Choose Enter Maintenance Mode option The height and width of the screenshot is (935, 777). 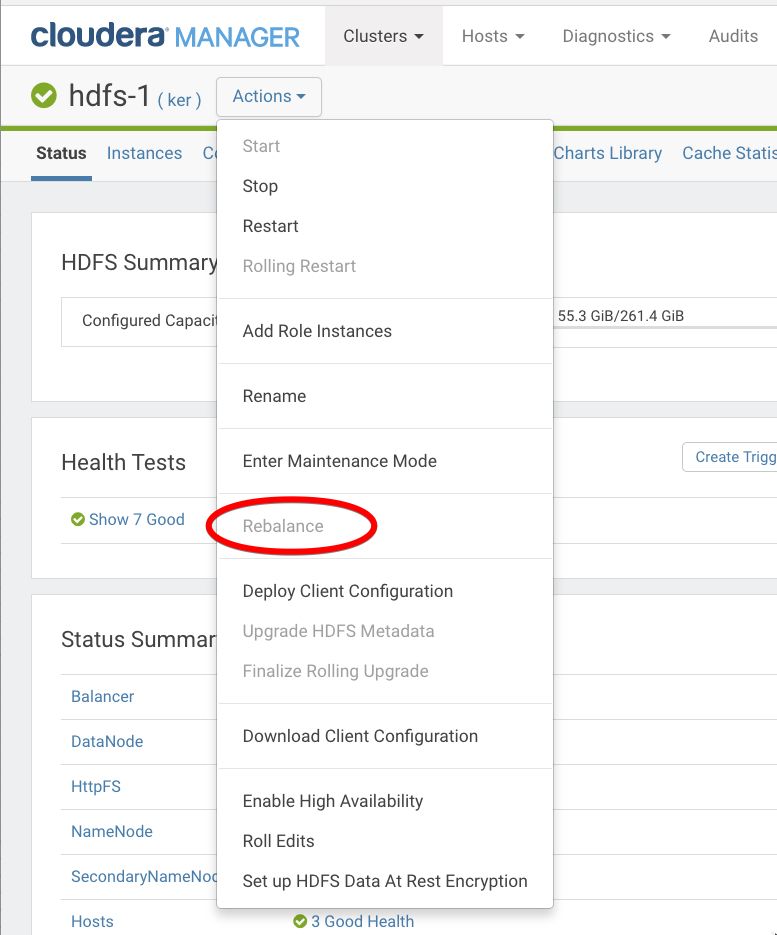click(339, 461)
